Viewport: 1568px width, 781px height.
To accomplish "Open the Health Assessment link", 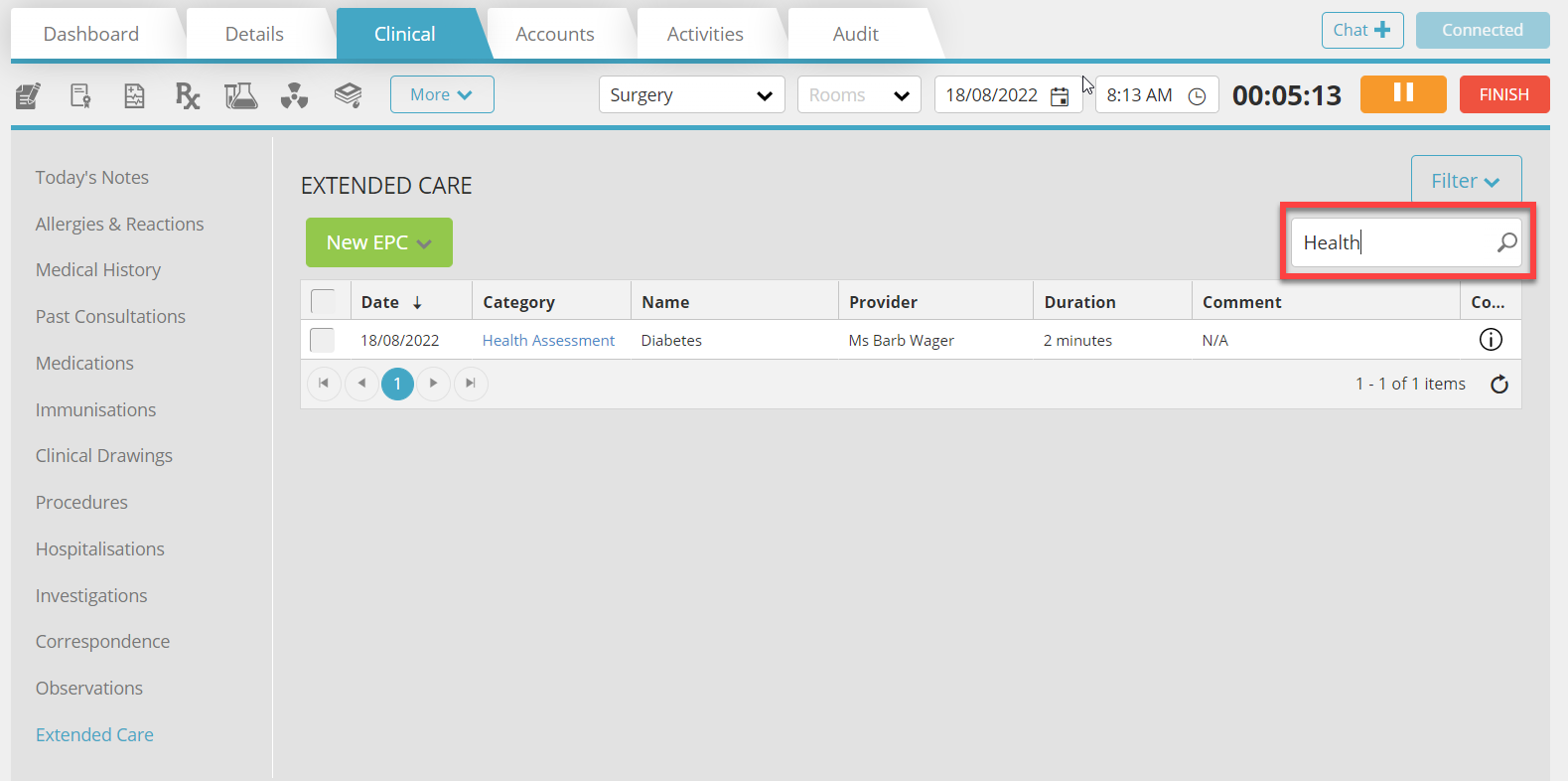I will pyautogui.click(x=548, y=340).
